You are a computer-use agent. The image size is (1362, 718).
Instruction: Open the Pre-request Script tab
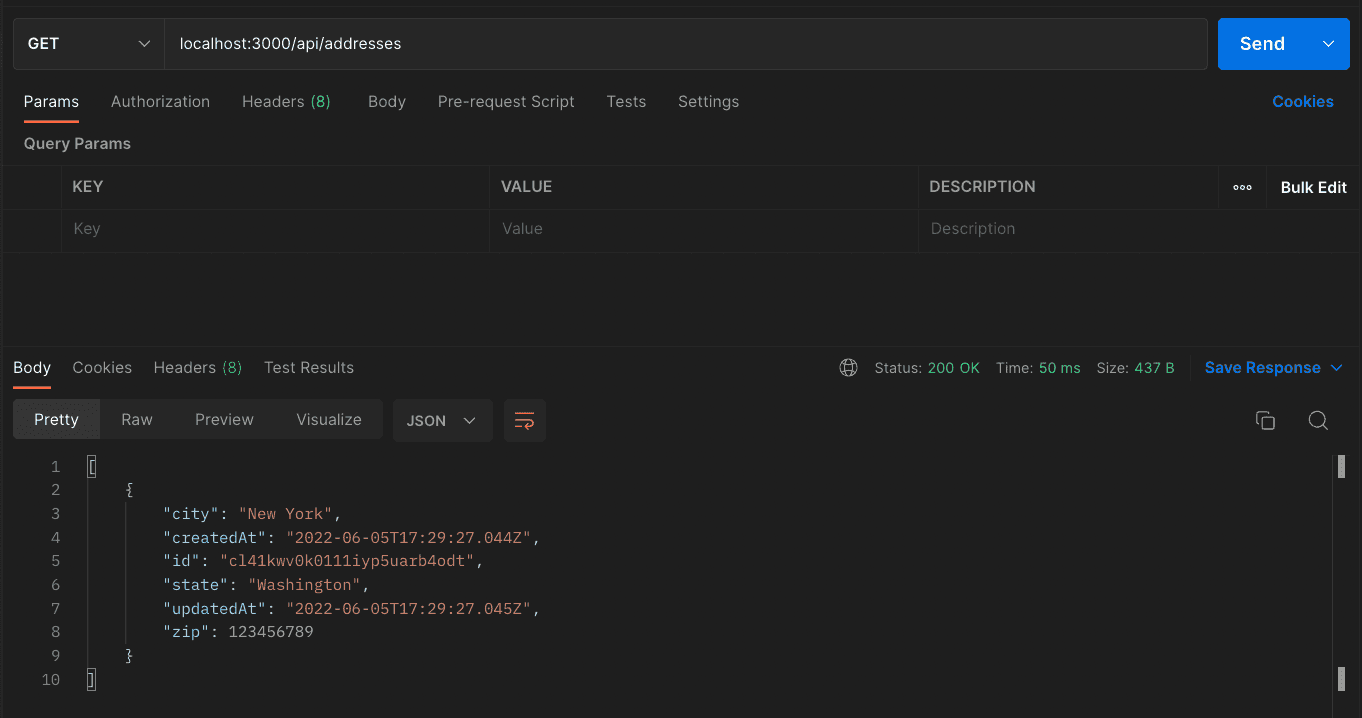click(506, 101)
